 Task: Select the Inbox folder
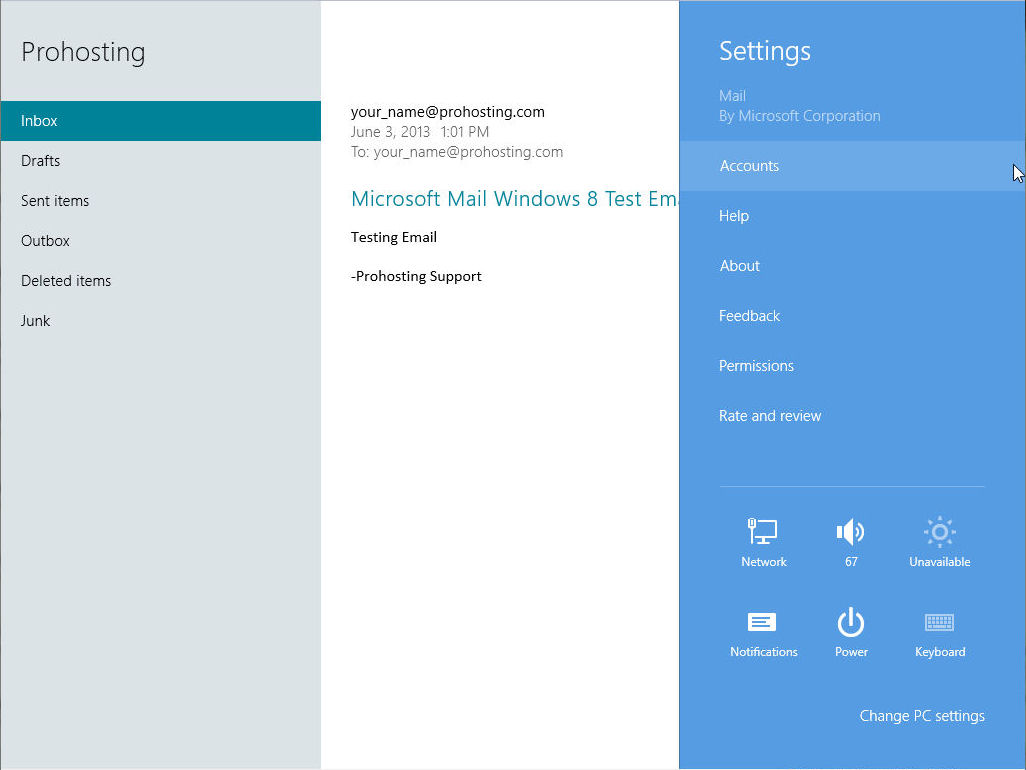pos(160,121)
